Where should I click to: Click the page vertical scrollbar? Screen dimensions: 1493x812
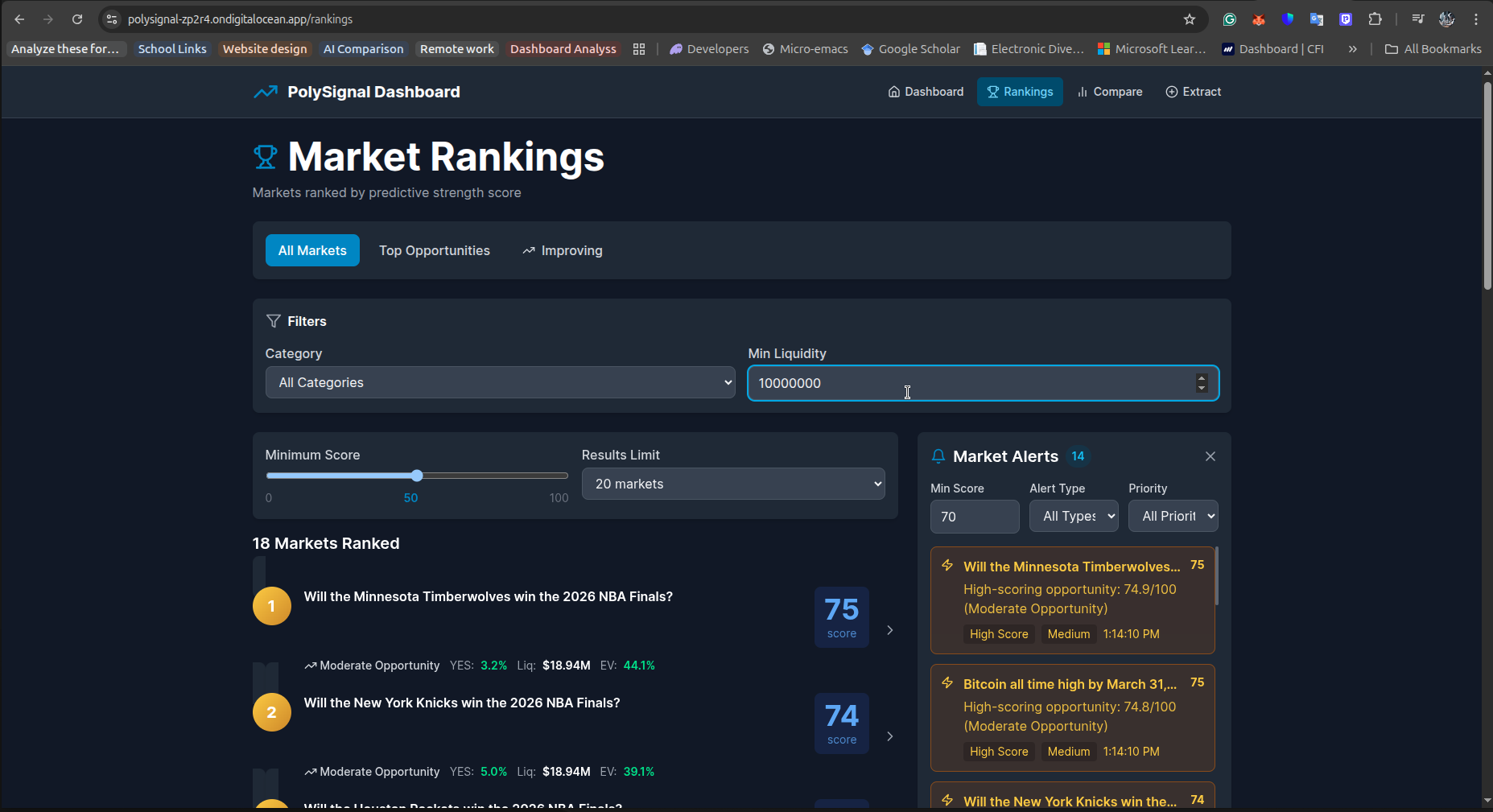pos(1487,185)
